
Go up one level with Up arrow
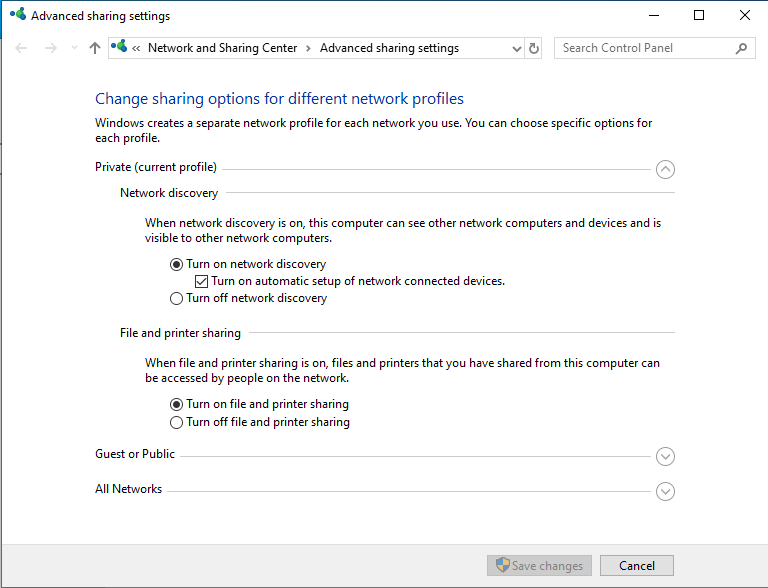point(95,48)
